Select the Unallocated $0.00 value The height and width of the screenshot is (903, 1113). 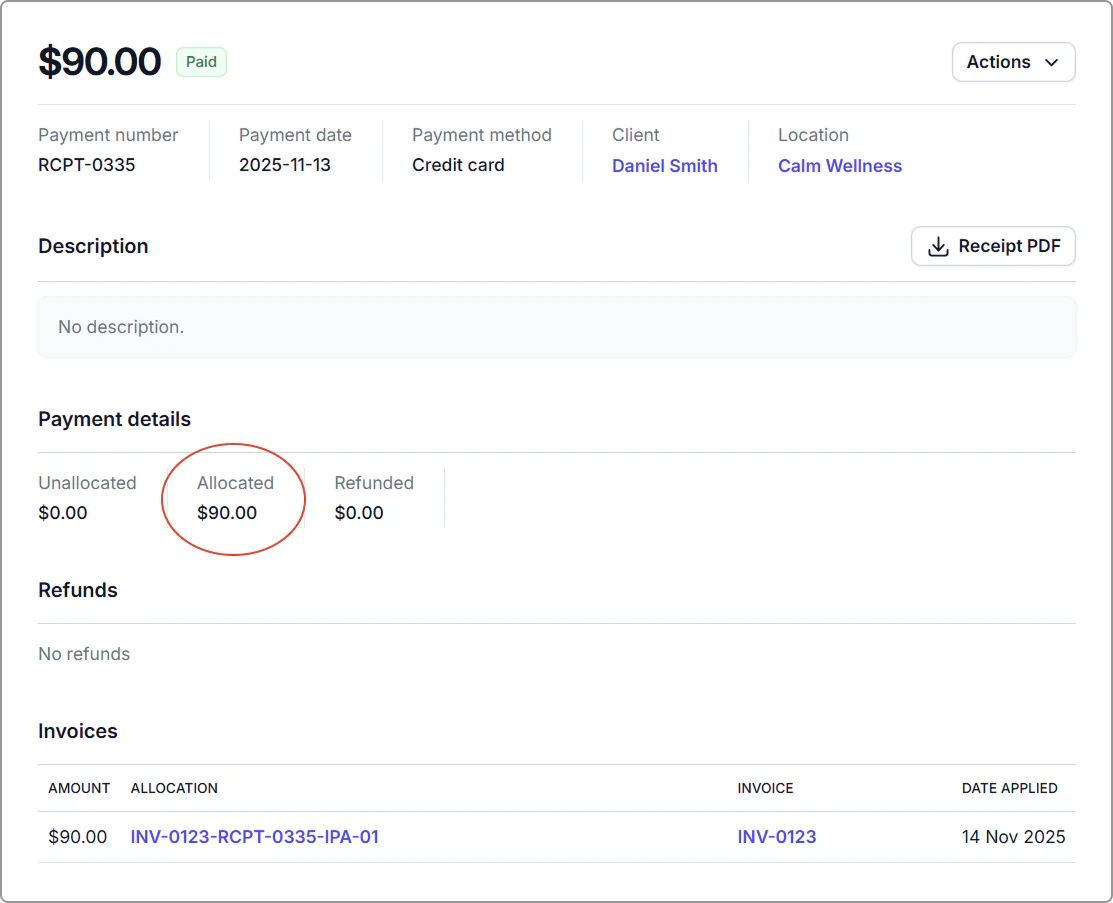tap(62, 513)
